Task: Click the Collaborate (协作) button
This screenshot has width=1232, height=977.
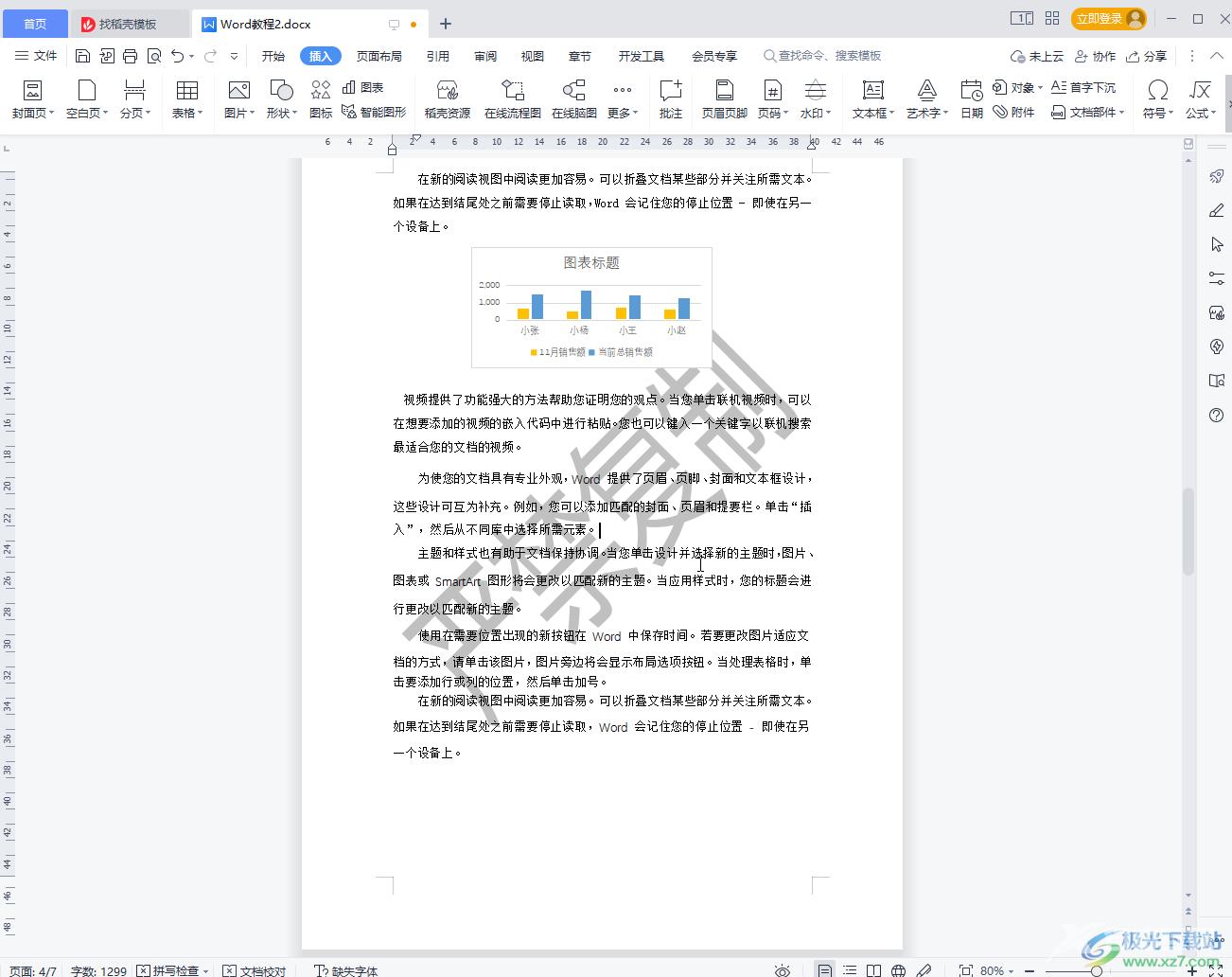Action: point(1095,56)
